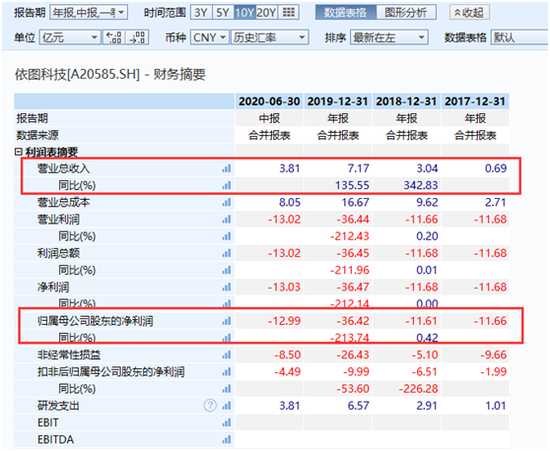Open 单位 亿元 dropdown
Screen dimensions: 550x451
[x=70, y=37]
